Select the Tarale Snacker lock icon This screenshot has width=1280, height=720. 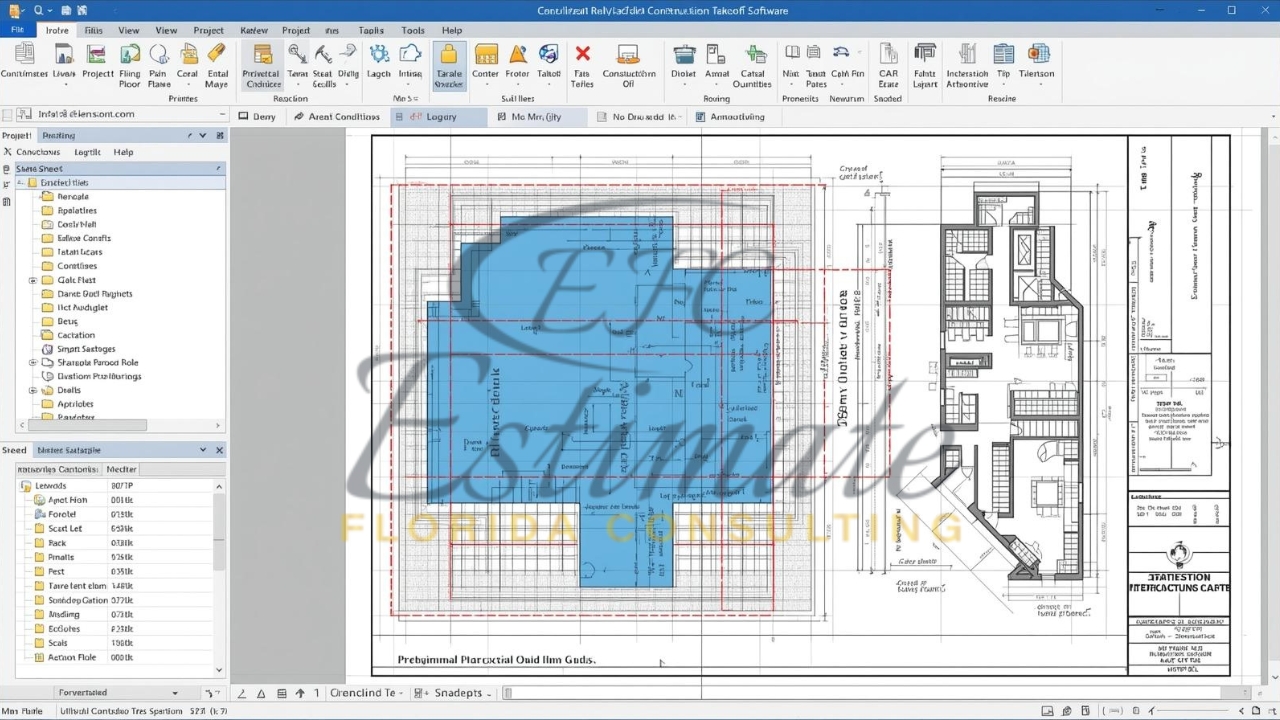[x=448, y=56]
